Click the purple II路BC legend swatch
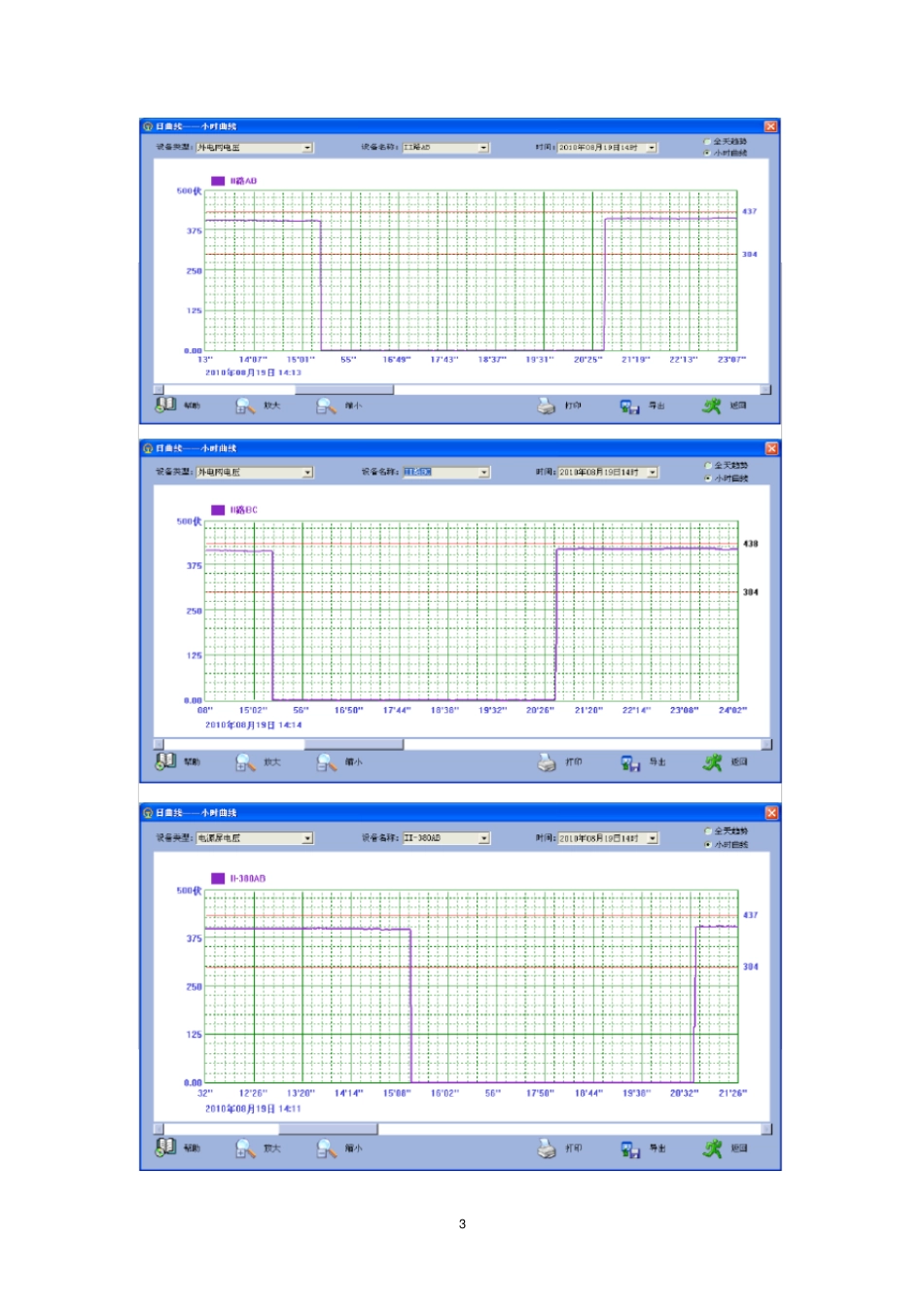The height and width of the screenshot is (1308, 924). click(218, 510)
